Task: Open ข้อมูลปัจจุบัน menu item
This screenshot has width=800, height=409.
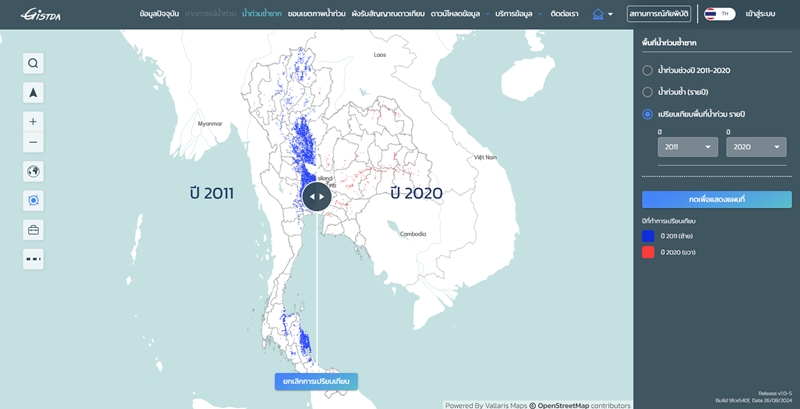Action: point(159,14)
